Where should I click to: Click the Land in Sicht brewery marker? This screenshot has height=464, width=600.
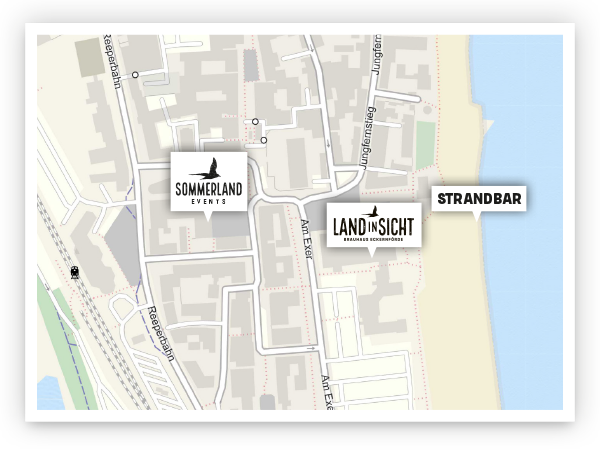[372, 224]
